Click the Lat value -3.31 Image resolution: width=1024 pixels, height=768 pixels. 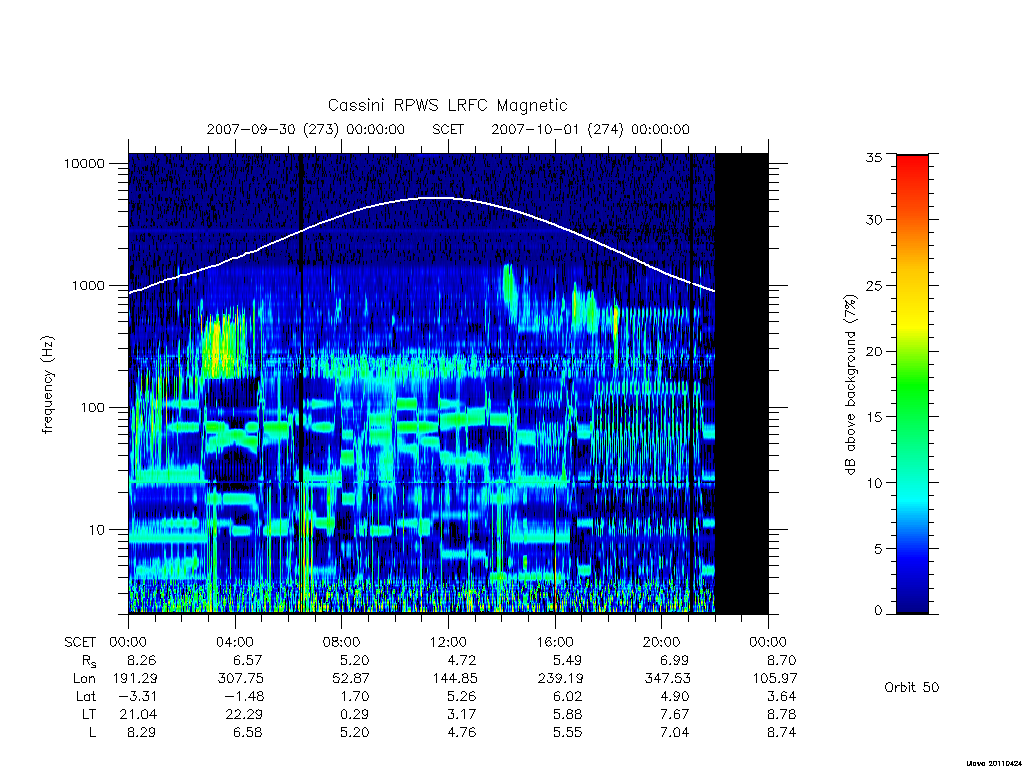point(137,697)
